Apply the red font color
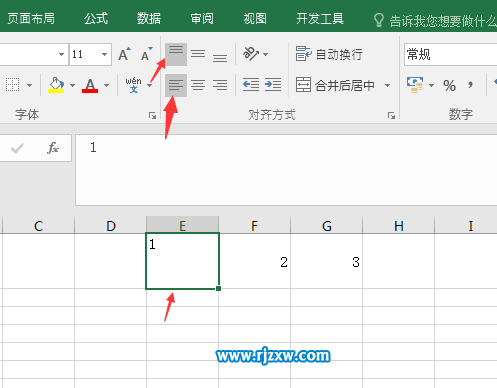Screen dimensions: 497x388 coord(90,85)
